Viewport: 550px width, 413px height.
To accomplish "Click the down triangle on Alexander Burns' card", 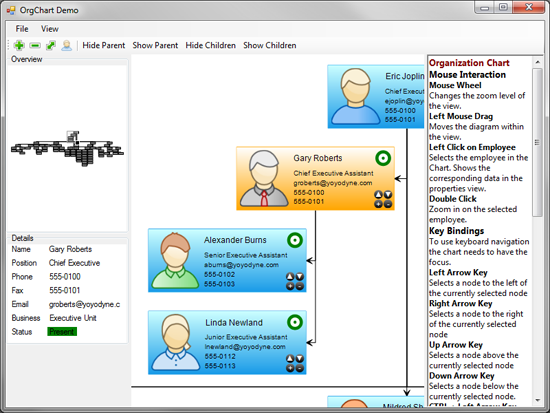I will click(300, 277).
